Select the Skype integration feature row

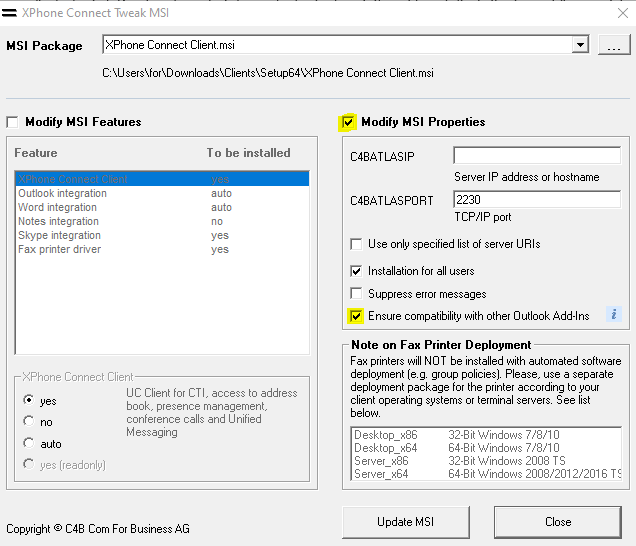[162, 235]
